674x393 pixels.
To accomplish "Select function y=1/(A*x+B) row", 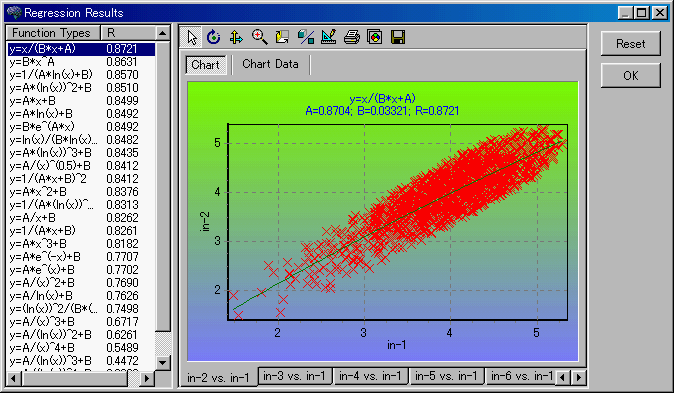I will pos(81,231).
